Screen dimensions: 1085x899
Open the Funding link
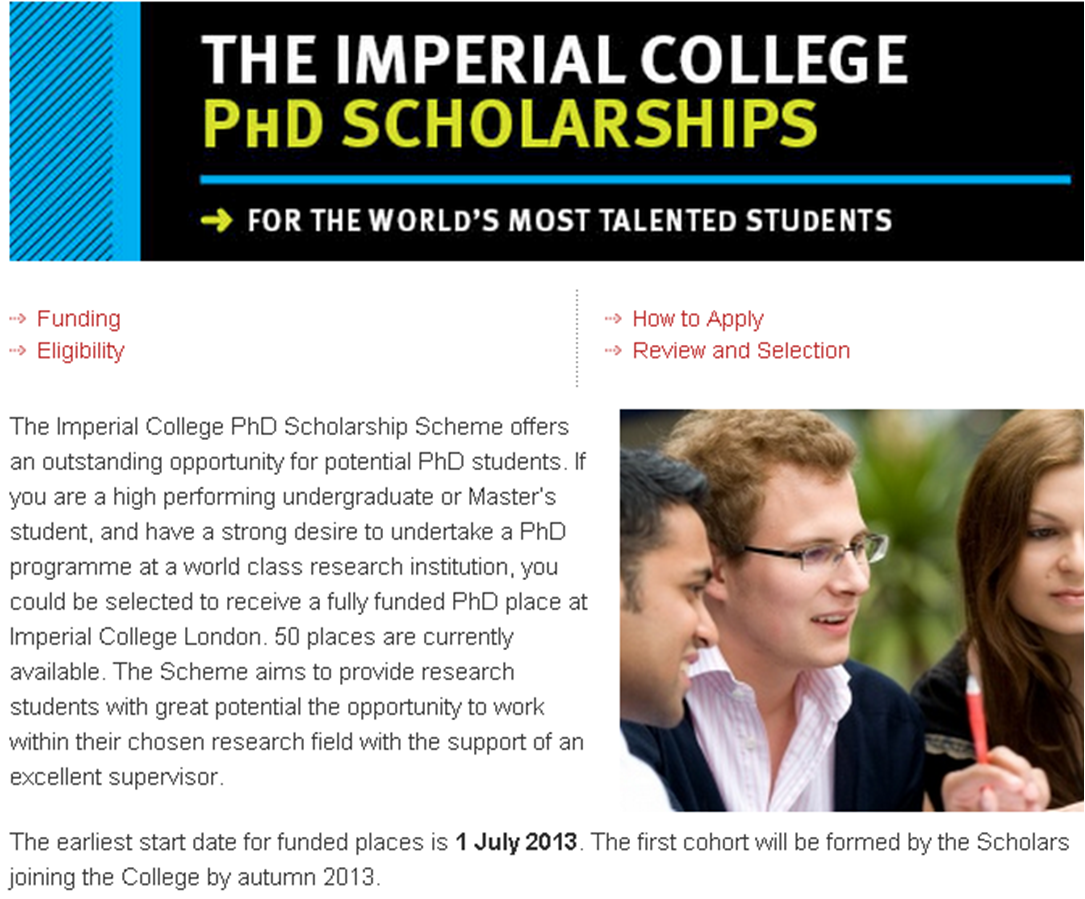click(79, 319)
